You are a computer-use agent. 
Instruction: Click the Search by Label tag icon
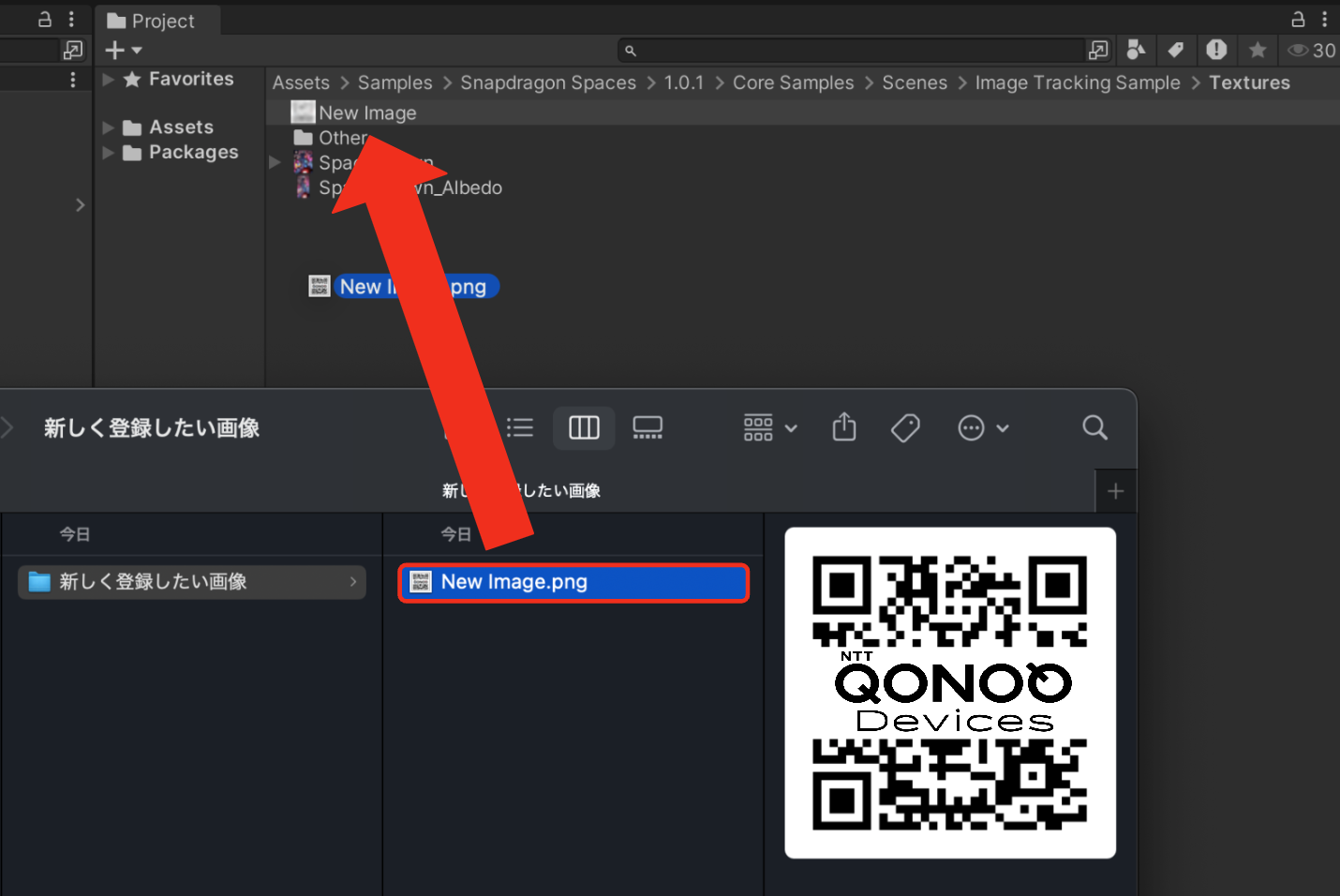pyautogui.click(x=1175, y=50)
